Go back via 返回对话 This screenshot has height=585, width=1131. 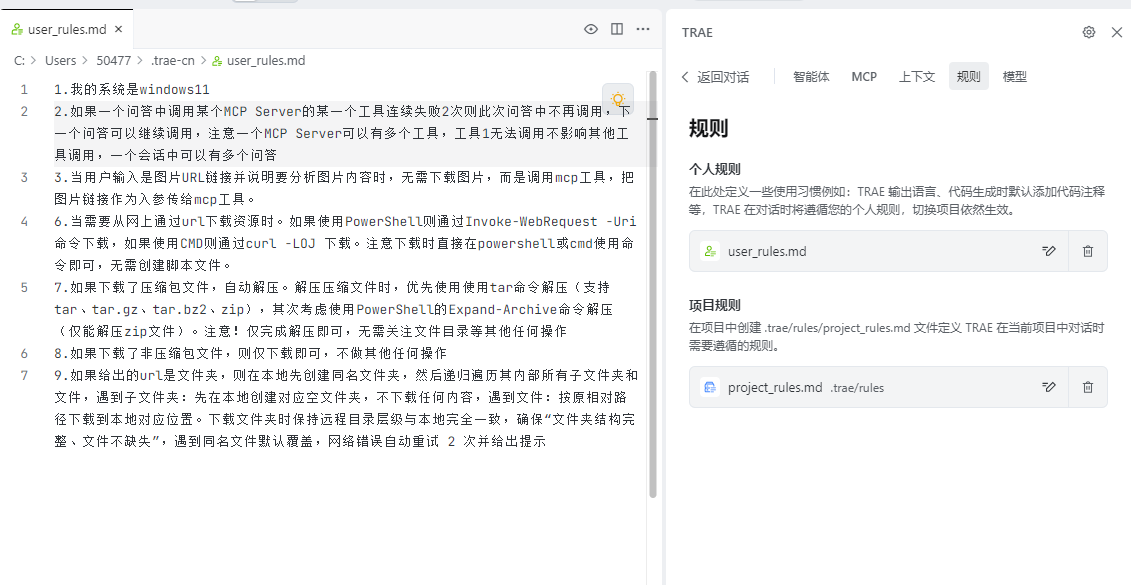(x=714, y=77)
